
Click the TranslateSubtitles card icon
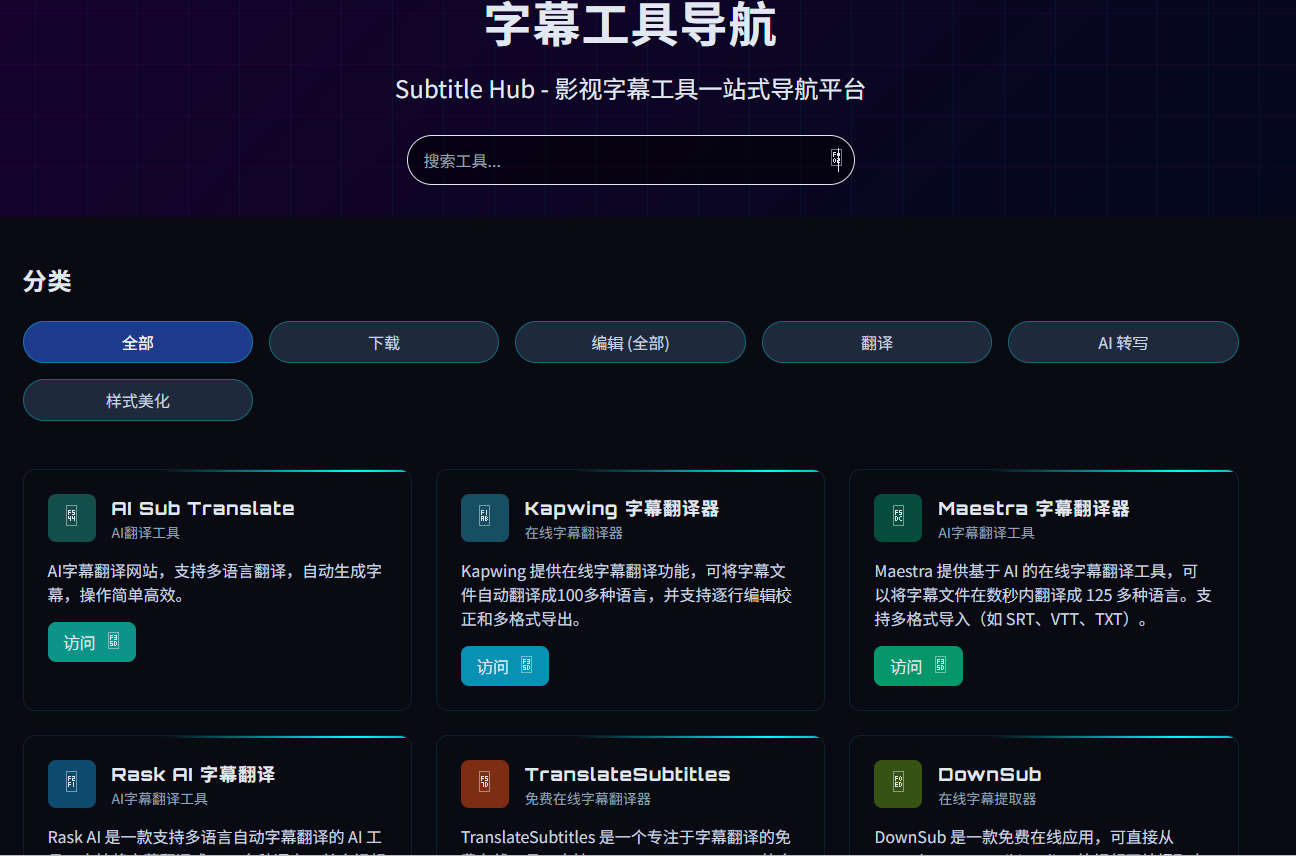485,784
